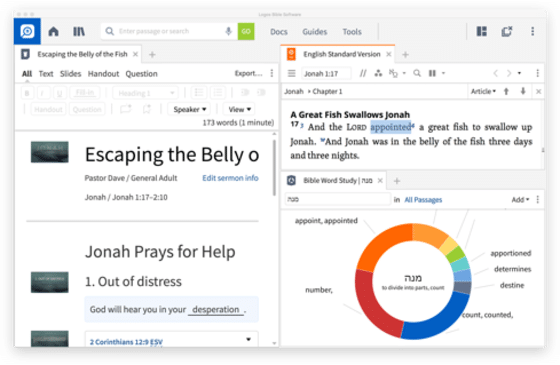
Task: Go to the Home page icon
Action: [54, 31]
